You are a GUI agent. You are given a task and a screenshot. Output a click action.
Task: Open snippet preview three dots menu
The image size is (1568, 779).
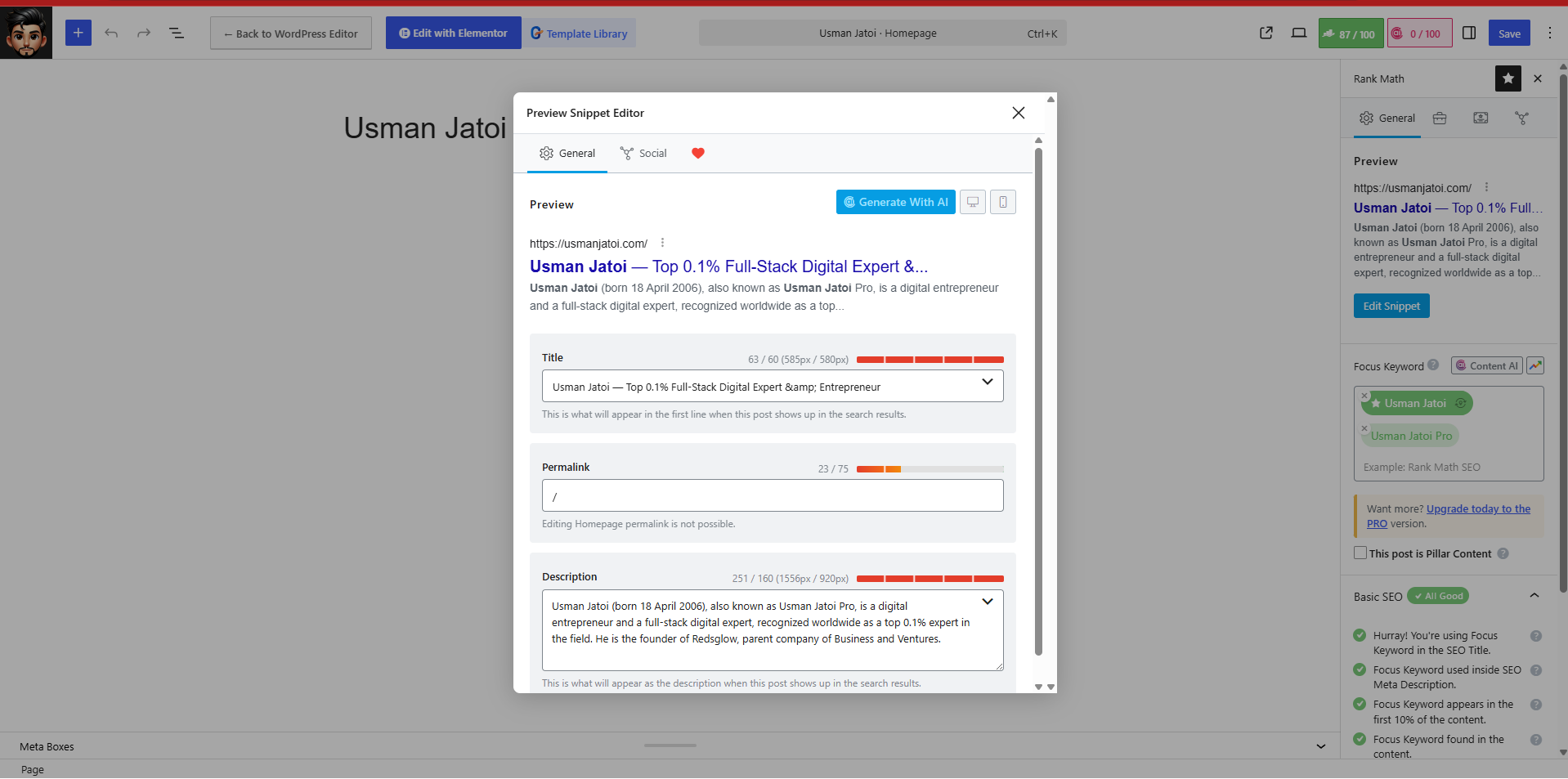pyautogui.click(x=662, y=243)
